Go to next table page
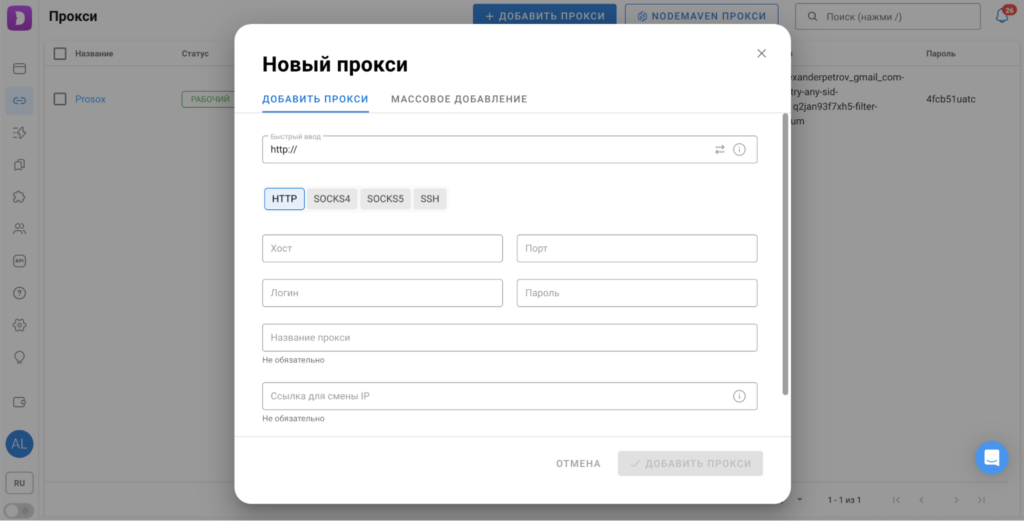The height and width of the screenshot is (521, 1024). point(956,499)
